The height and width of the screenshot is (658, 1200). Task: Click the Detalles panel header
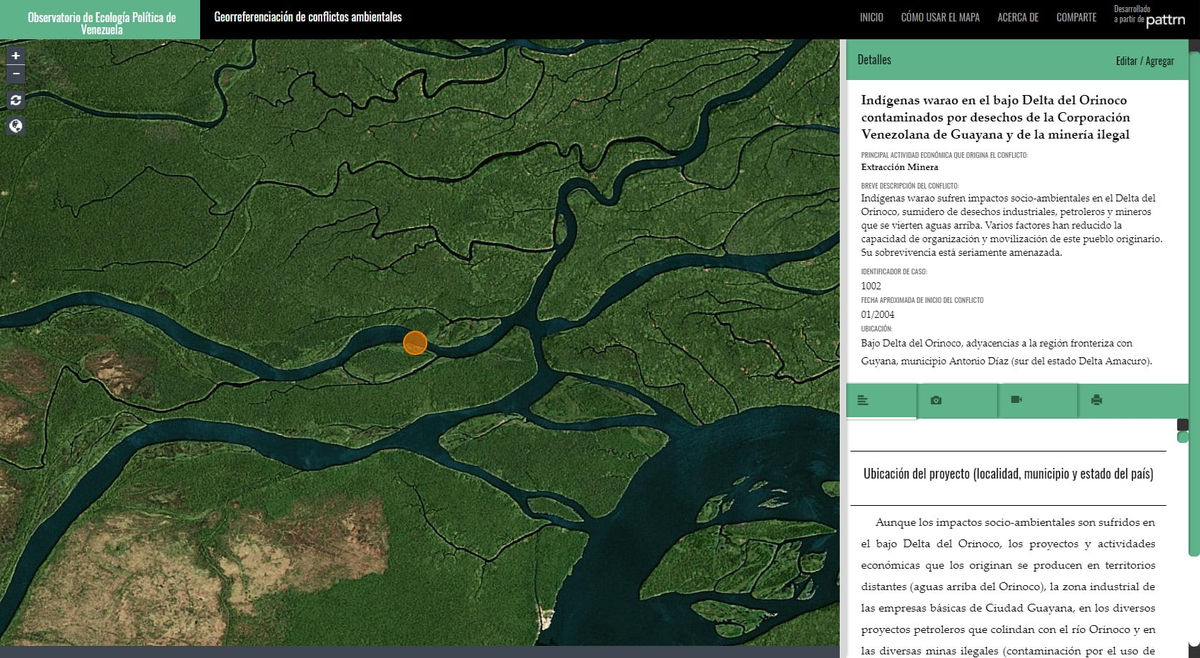point(874,60)
